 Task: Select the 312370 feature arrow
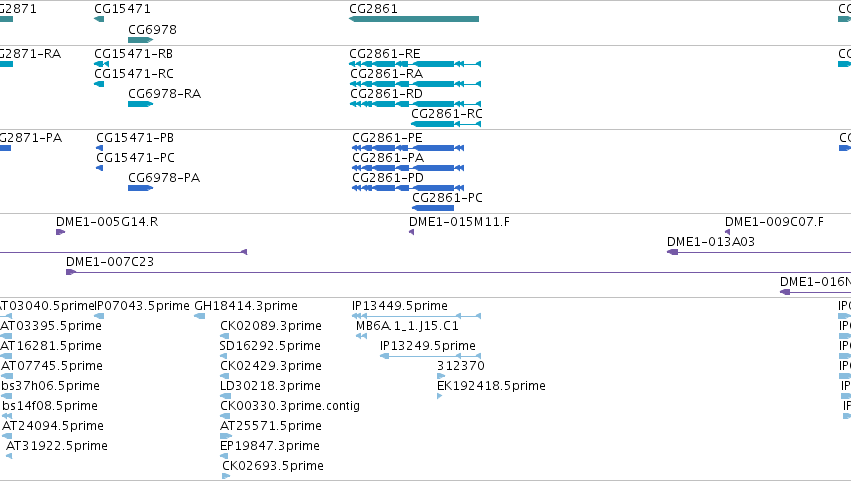(x=441, y=376)
